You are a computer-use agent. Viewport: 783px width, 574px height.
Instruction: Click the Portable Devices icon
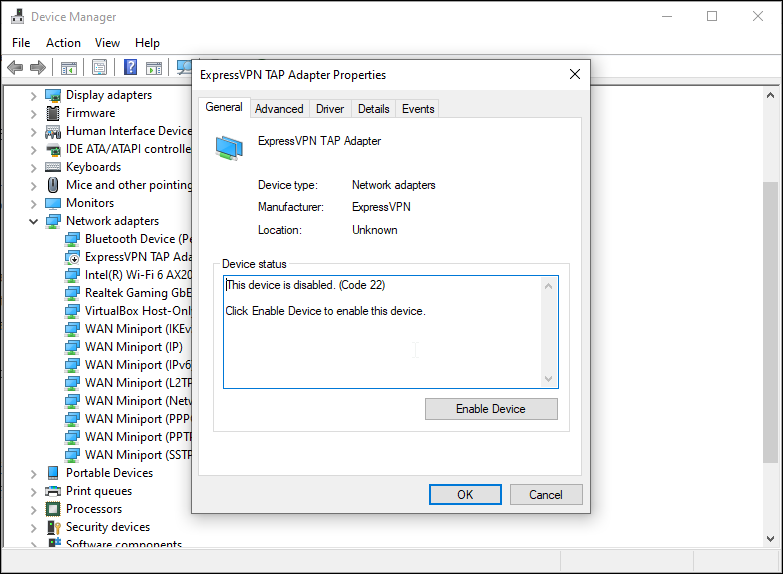(53, 473)
